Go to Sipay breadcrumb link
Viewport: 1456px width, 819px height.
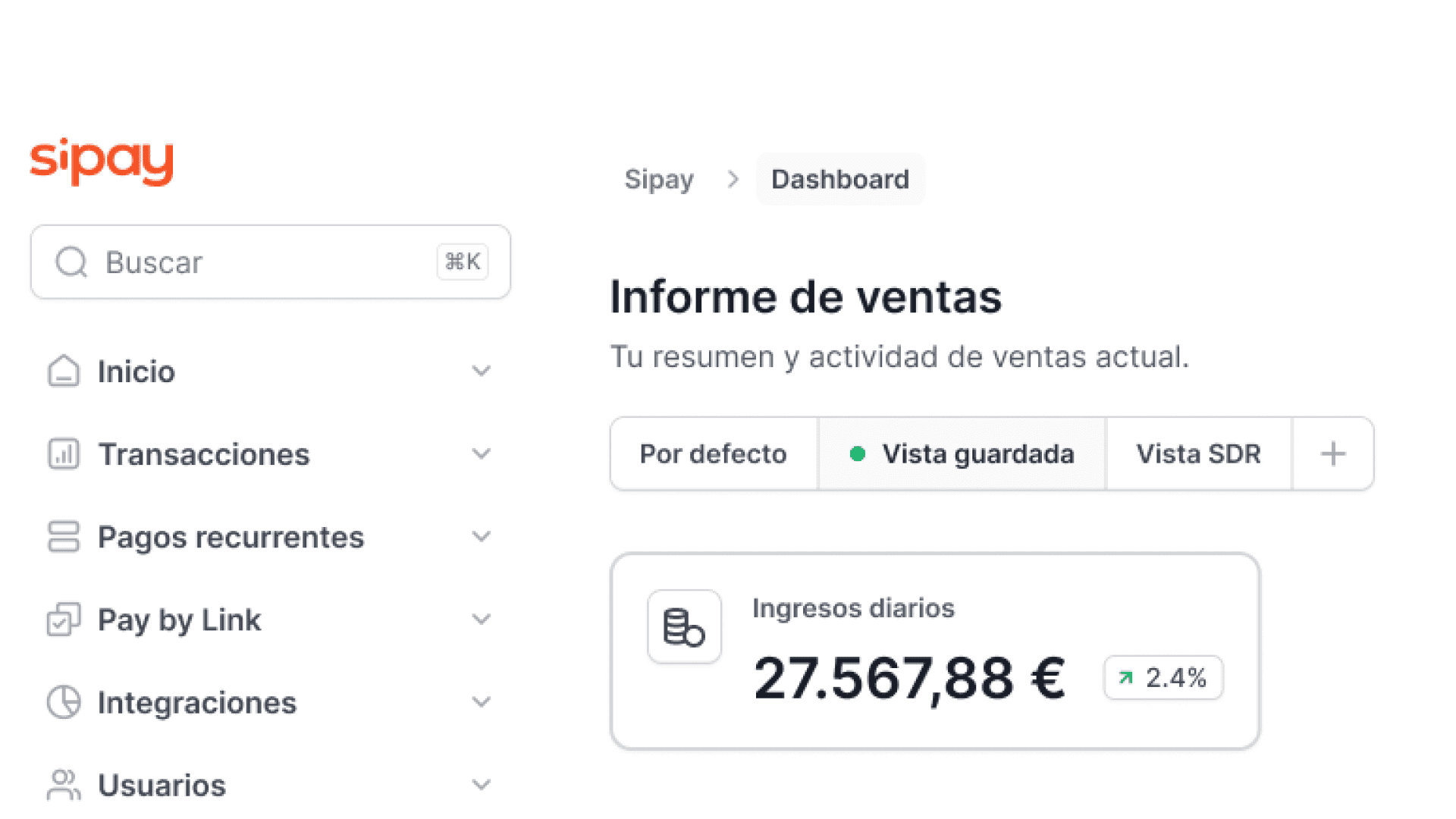pos(659,180)
